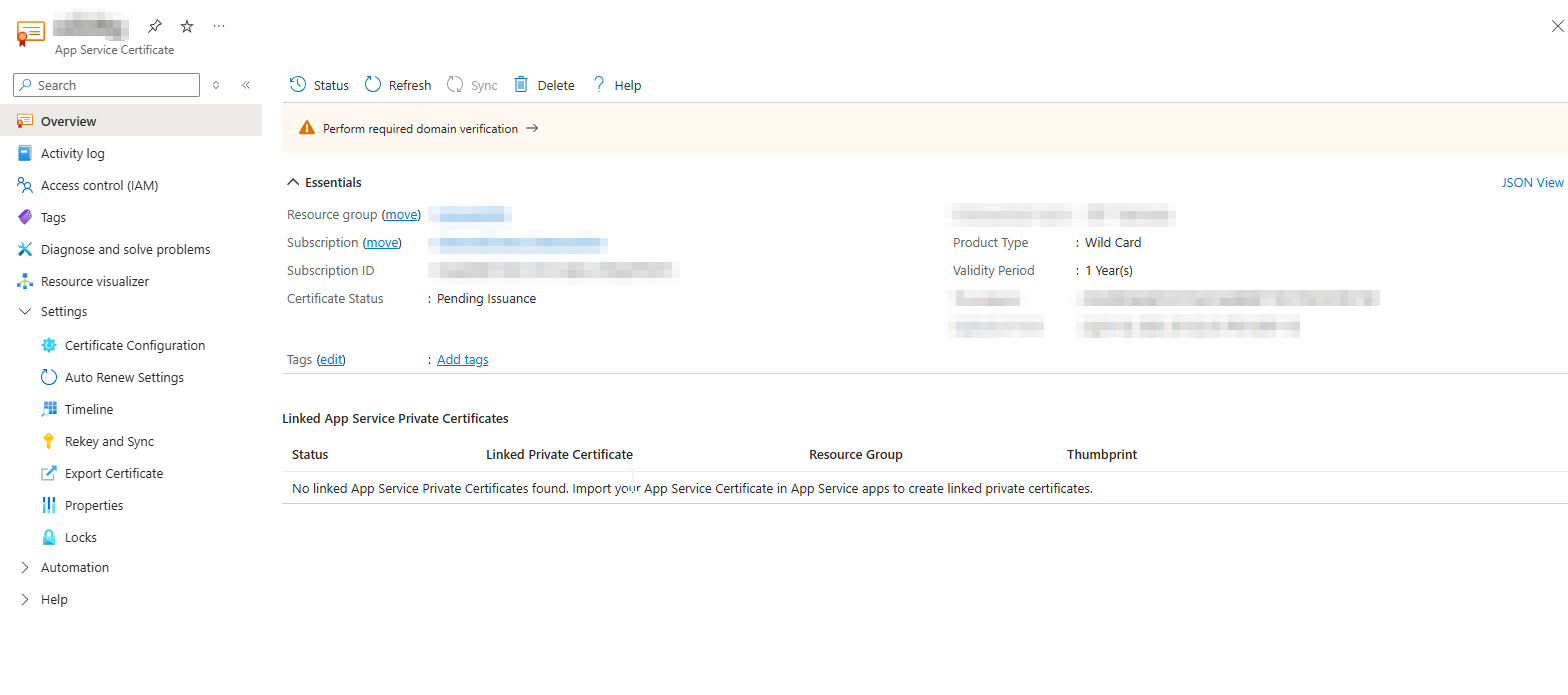This screenshot has height=695, width=1568.
Task: Open Status from the command bar
Action: [x=319, y=85]
